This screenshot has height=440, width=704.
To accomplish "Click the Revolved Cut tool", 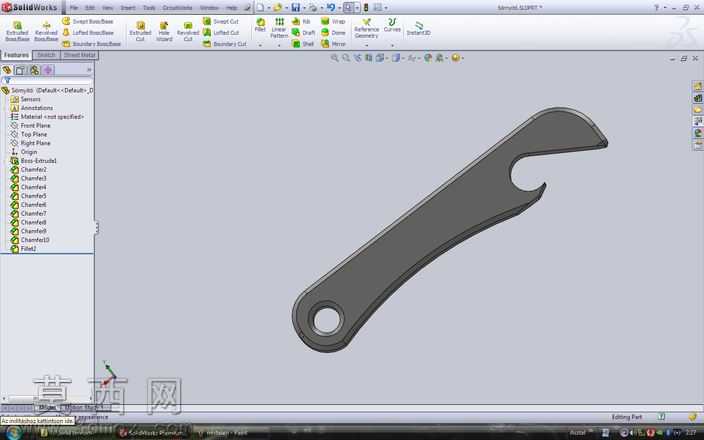I will pos(188,31).
